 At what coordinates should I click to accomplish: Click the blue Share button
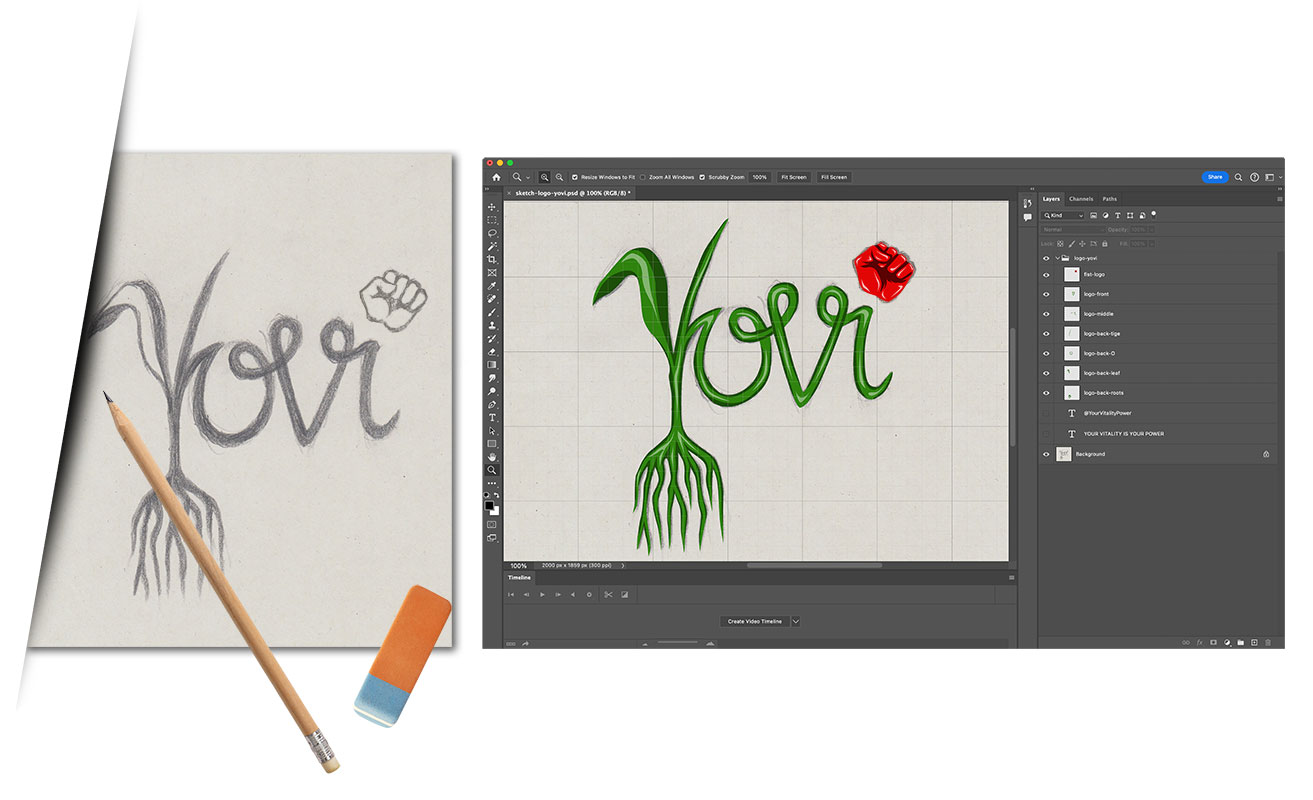1214,177
